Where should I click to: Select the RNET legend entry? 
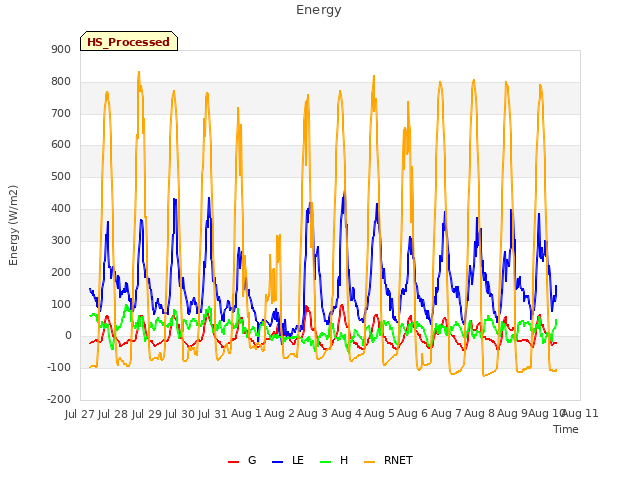coord(388,460)
